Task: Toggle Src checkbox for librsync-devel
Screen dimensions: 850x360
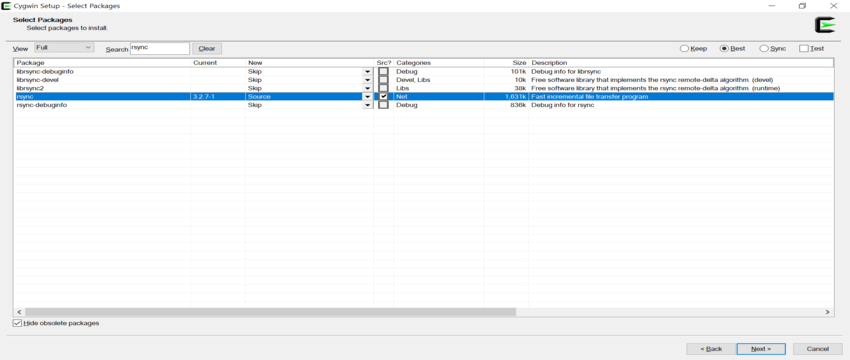Action: [383, 80]
